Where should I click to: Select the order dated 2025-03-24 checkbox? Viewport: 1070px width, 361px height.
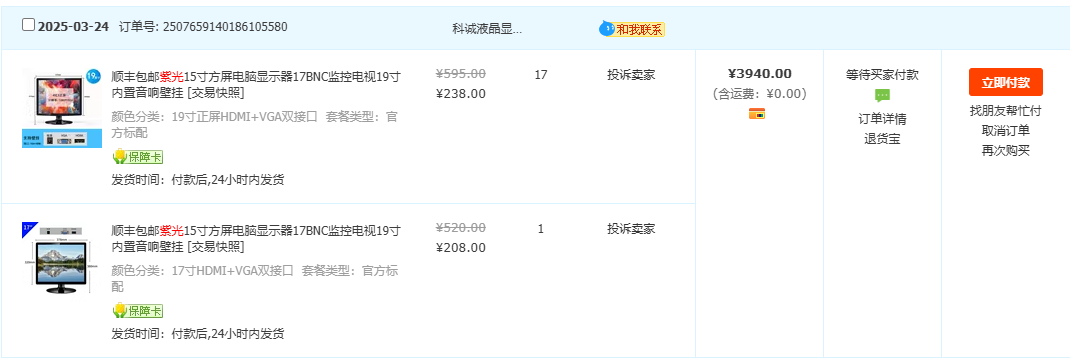28,25
